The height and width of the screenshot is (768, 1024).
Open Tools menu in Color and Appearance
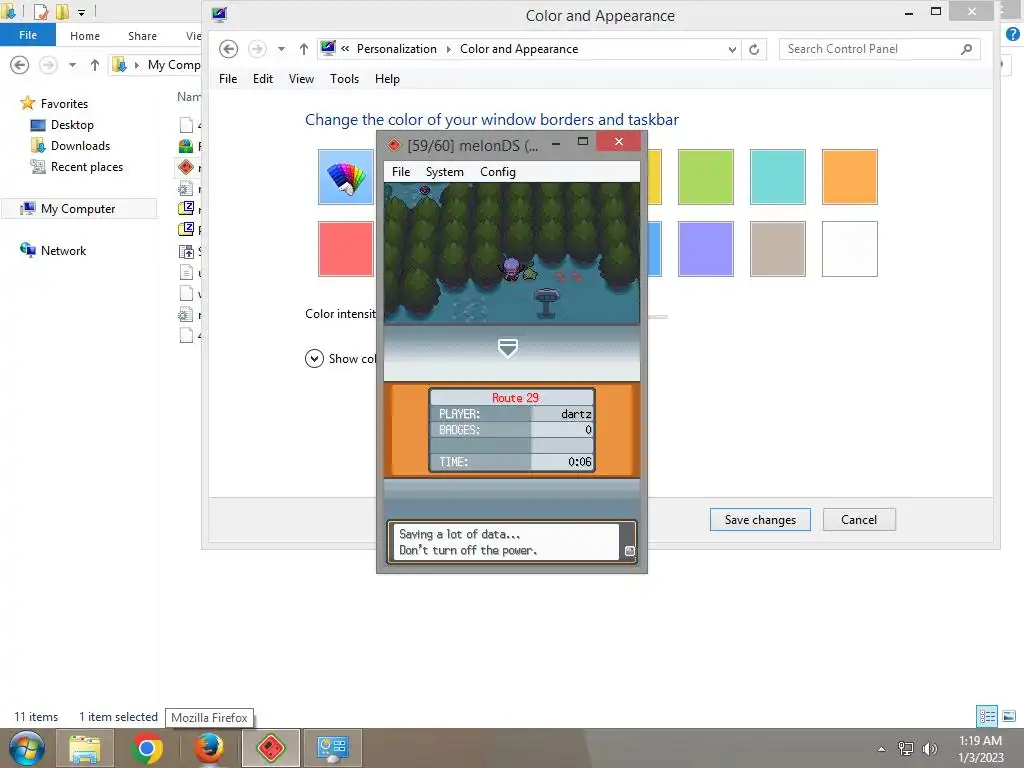click(344, 79)
